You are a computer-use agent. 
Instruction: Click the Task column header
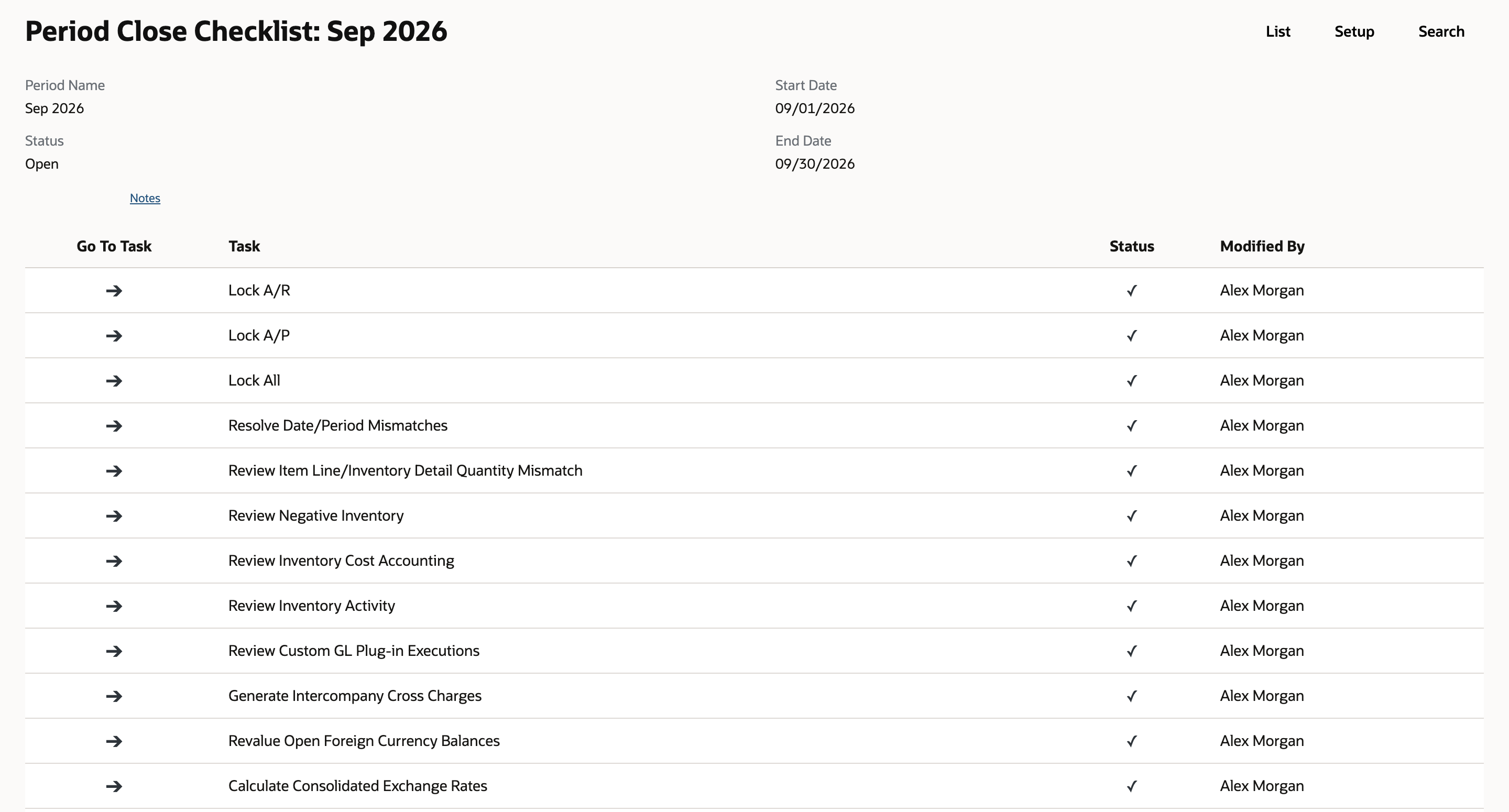(244, 246)
